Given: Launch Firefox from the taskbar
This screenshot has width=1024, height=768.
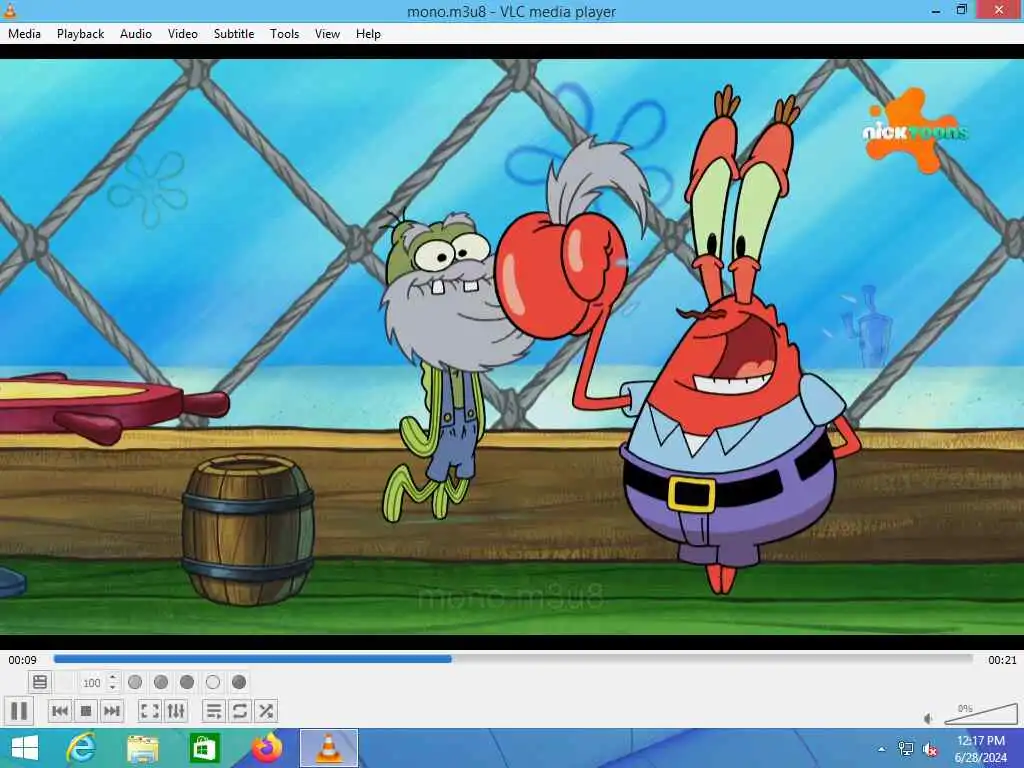Looking at the screenshot, I should (x=266, y=748).
